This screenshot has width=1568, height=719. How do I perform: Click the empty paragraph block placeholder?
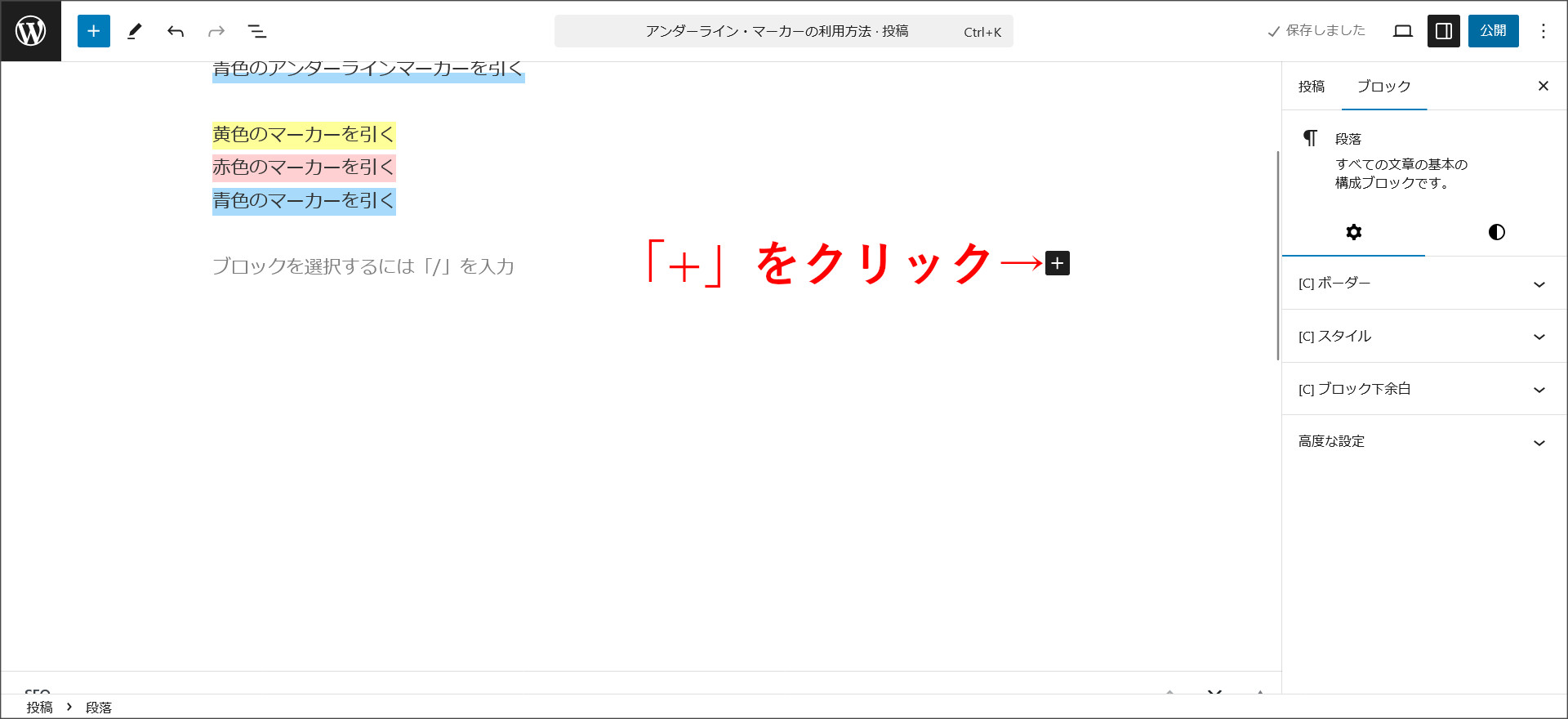[x=363, y=266]
